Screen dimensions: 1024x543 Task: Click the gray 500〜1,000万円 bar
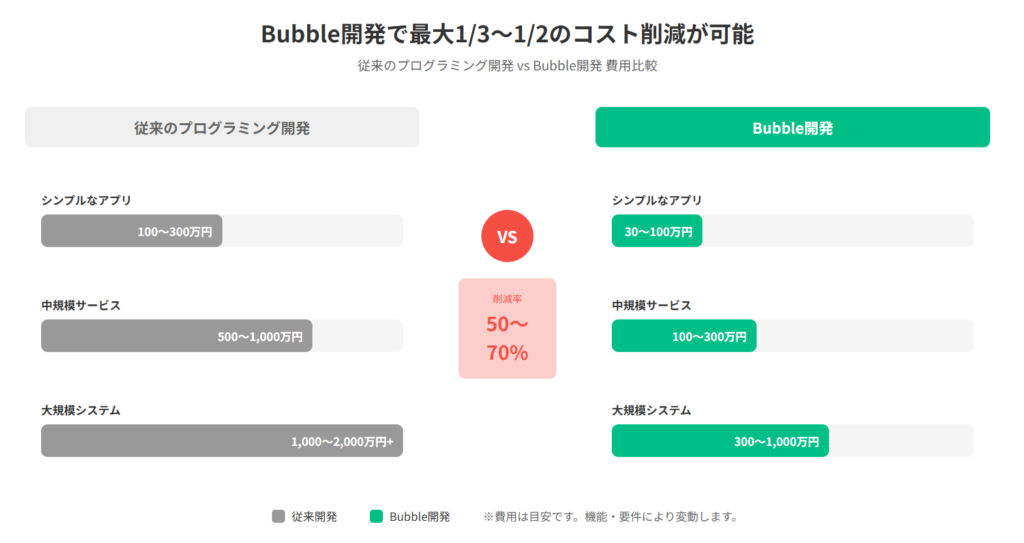177,336
